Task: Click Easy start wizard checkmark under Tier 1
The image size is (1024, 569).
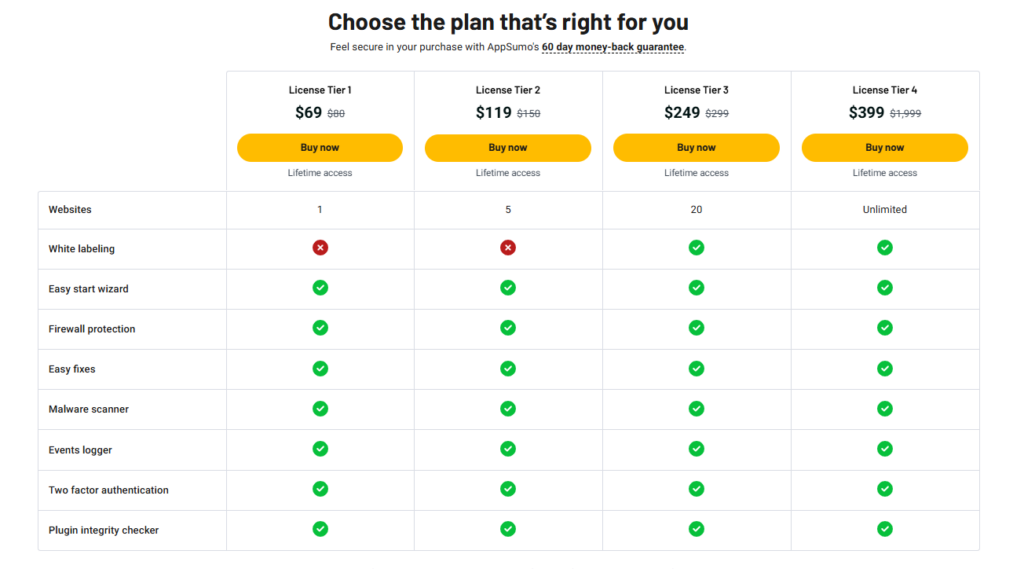Action: pyautogui.click(x=320, y=287)
